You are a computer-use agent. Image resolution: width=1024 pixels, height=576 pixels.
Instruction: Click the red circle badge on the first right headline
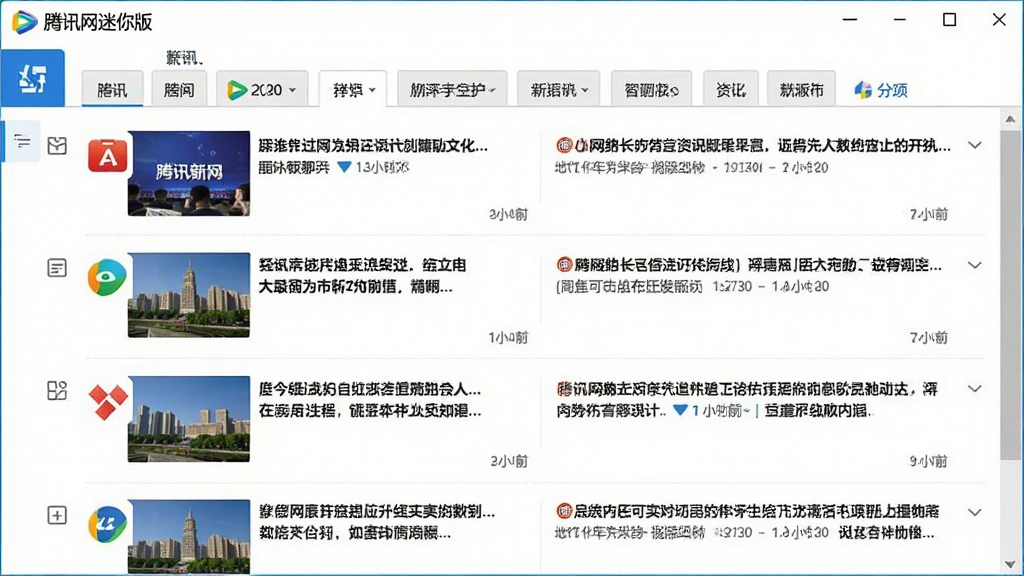click(564, 145)
